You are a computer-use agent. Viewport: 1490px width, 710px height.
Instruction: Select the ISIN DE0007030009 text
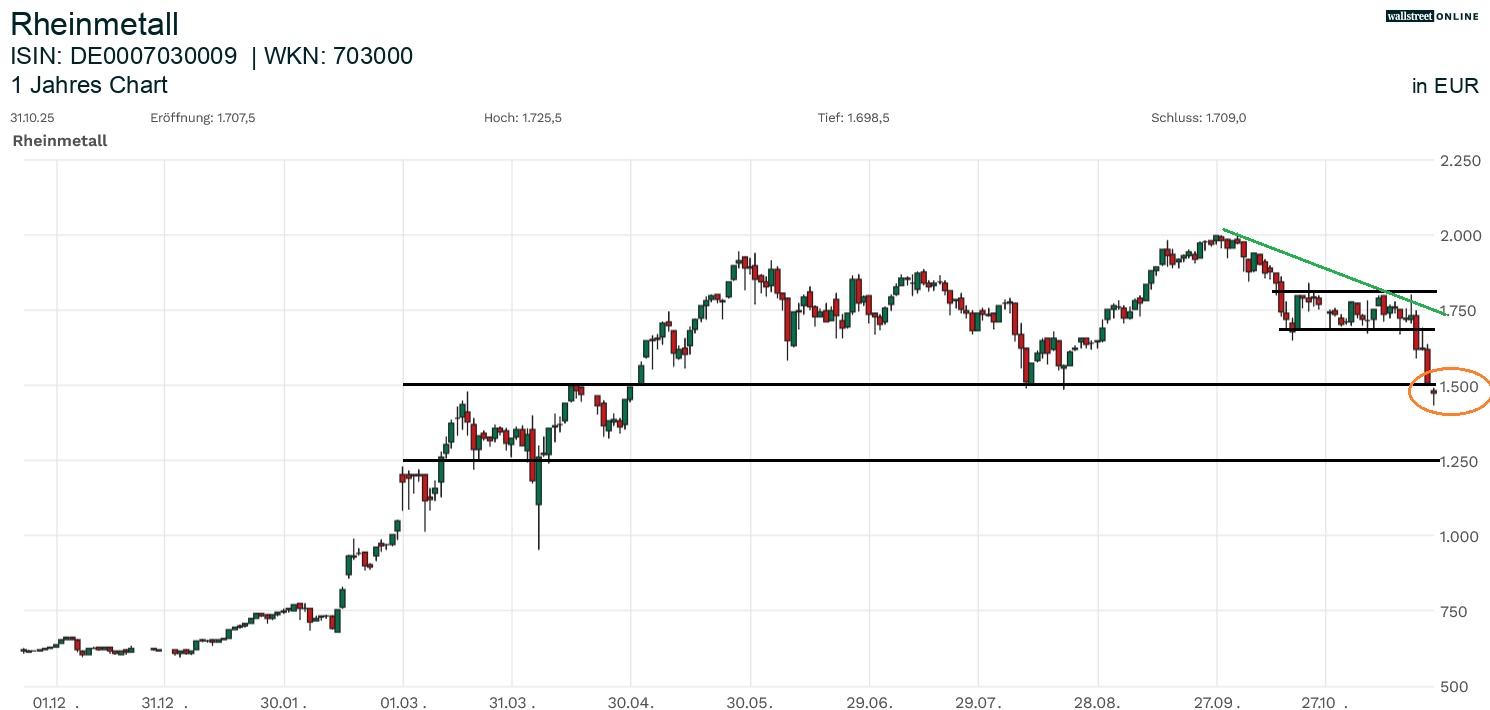tap(124, 56)
